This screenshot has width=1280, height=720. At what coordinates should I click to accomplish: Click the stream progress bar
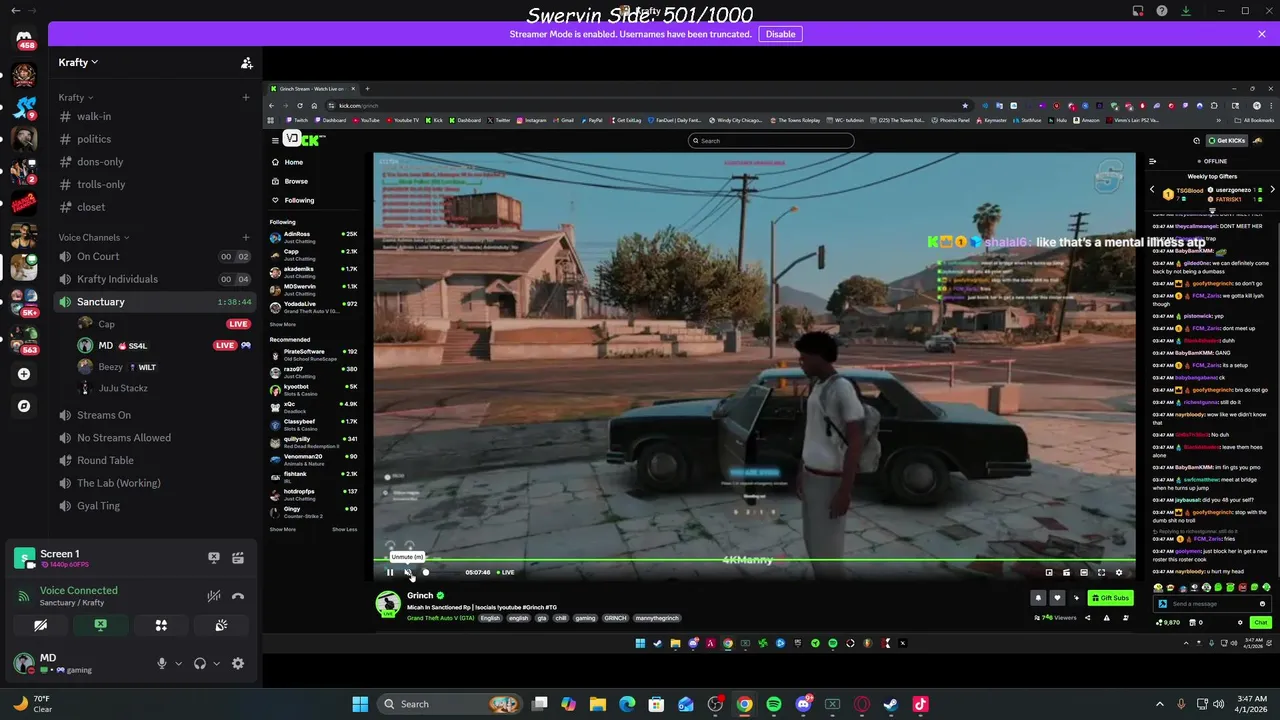coord(755,561)
